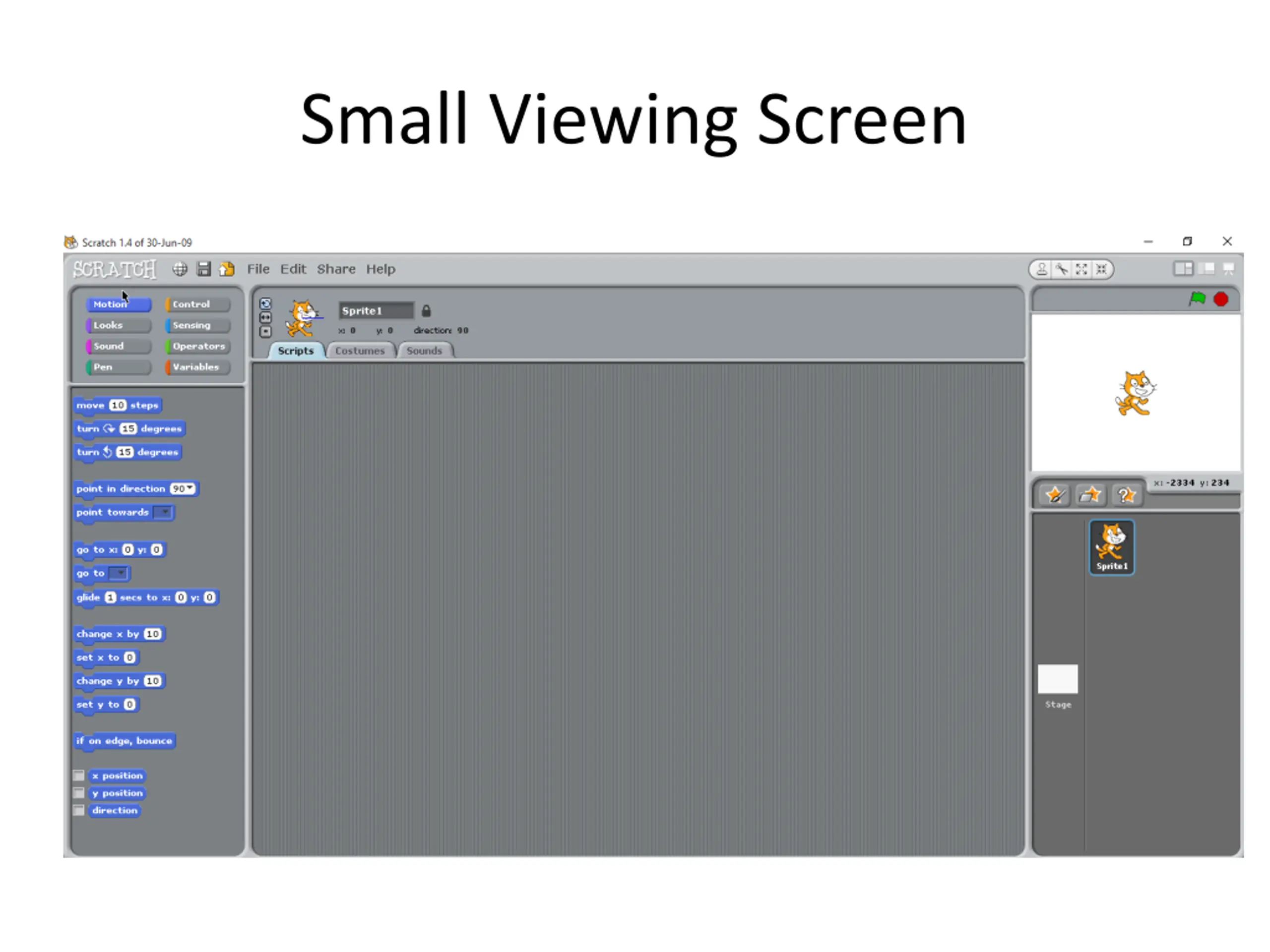The image size is (1270, 952).
Task: Open the Edit menu
Action: 293,269
